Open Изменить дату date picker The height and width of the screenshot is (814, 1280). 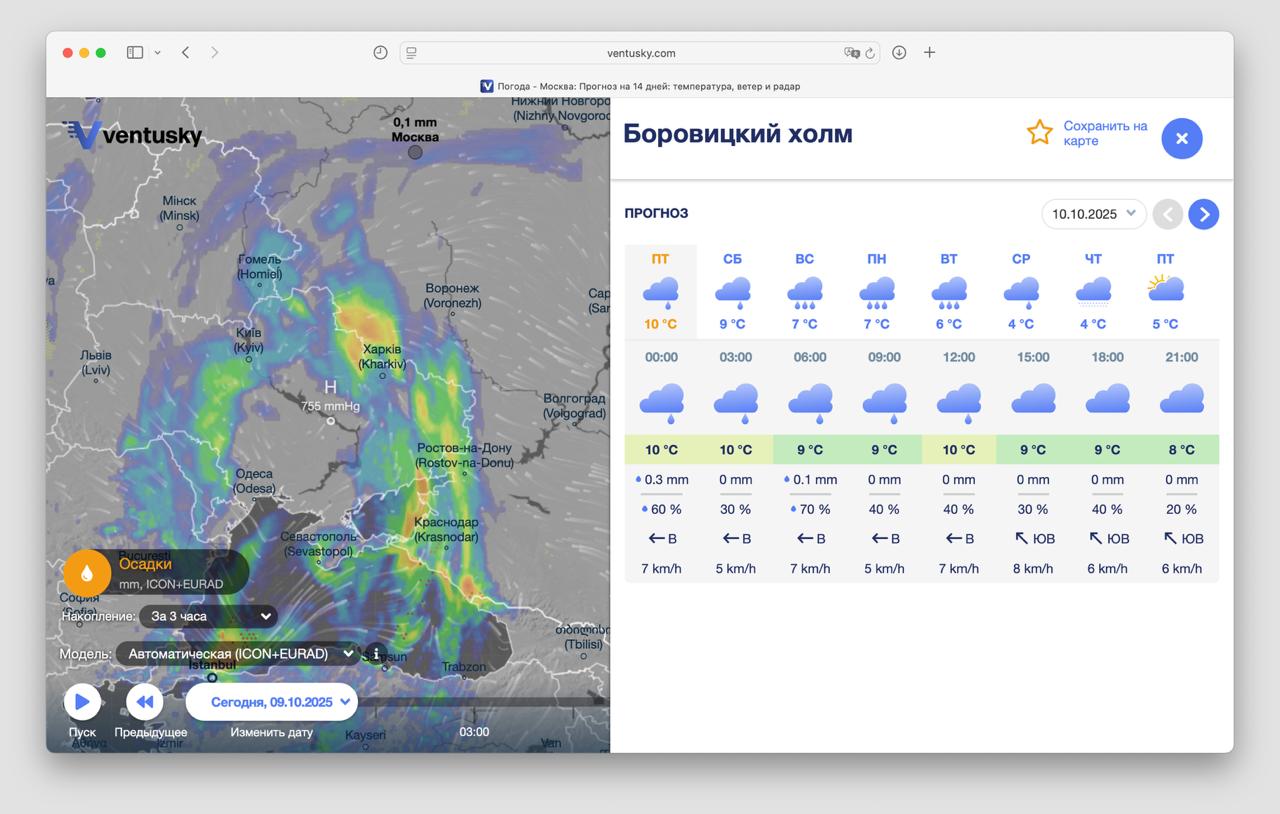click(x=271, y=701)
